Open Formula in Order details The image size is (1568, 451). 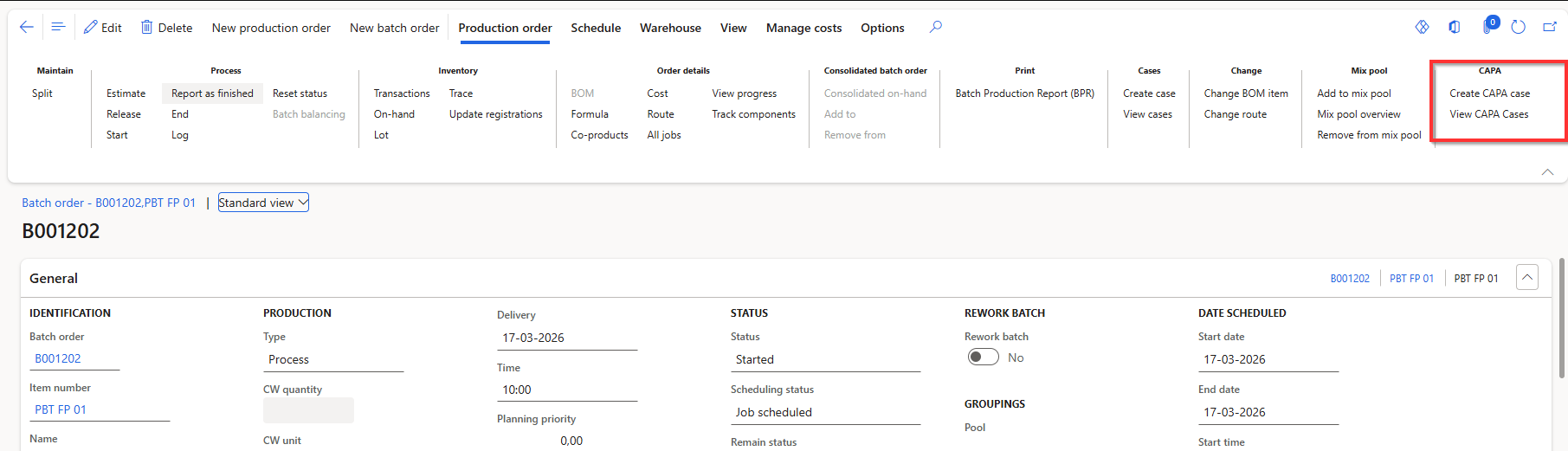590,114
